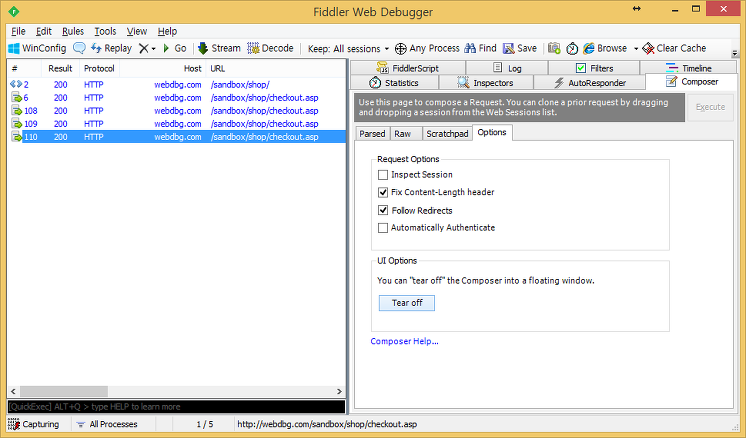
Task: Click the sessions list horizontal scrollbar thumb
Action: pos(64,391)
